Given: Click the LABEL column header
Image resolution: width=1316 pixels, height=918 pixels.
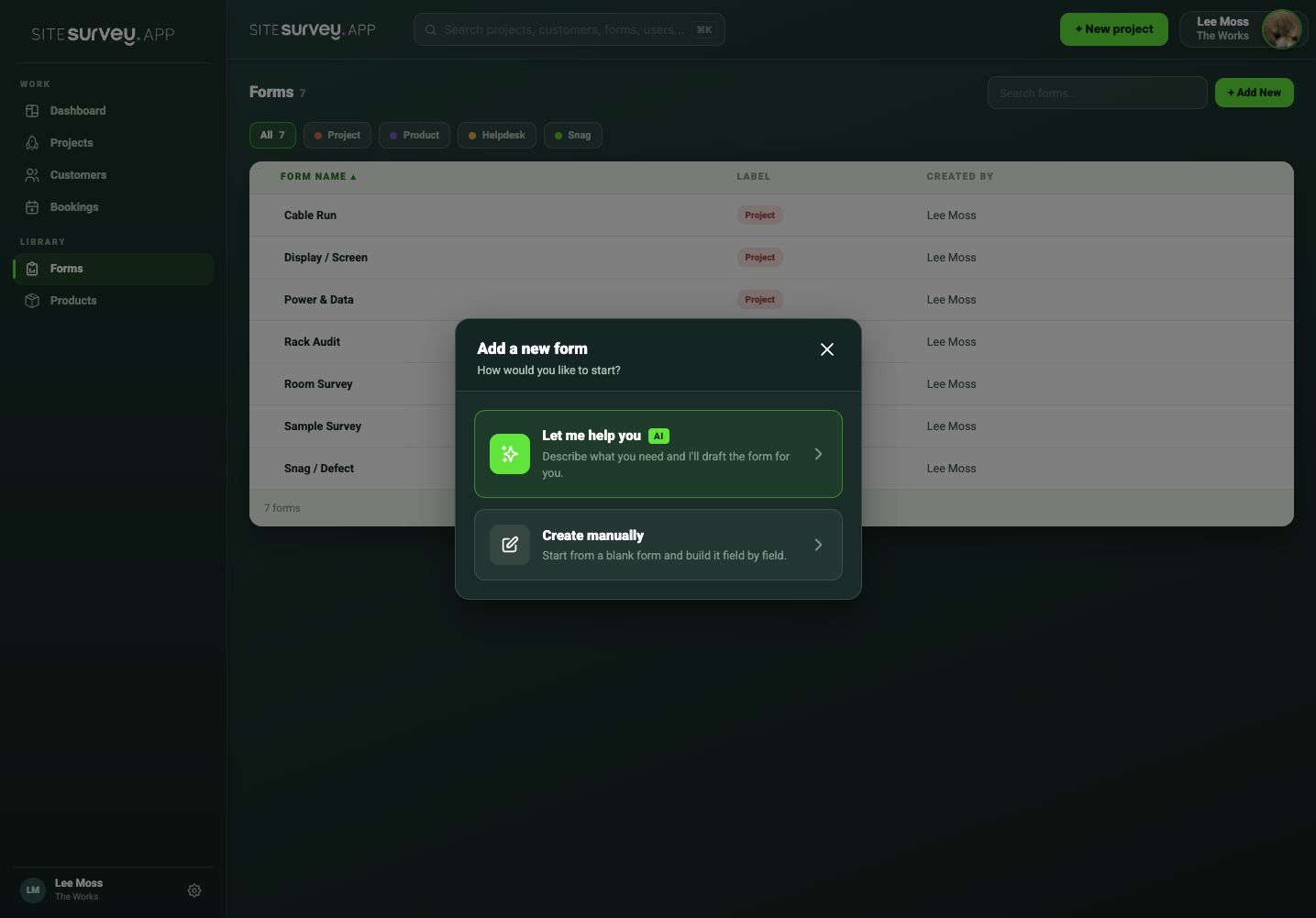Looking at the screenshot, I should pyautogui.click(x=754, y=176).
